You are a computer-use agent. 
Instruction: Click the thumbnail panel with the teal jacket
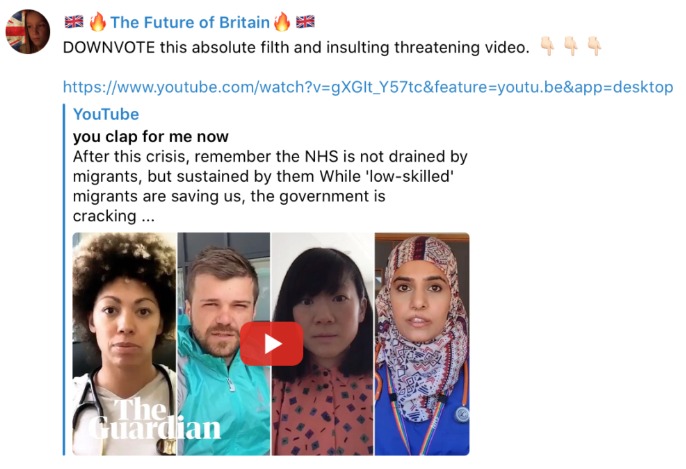pos(224,344)
